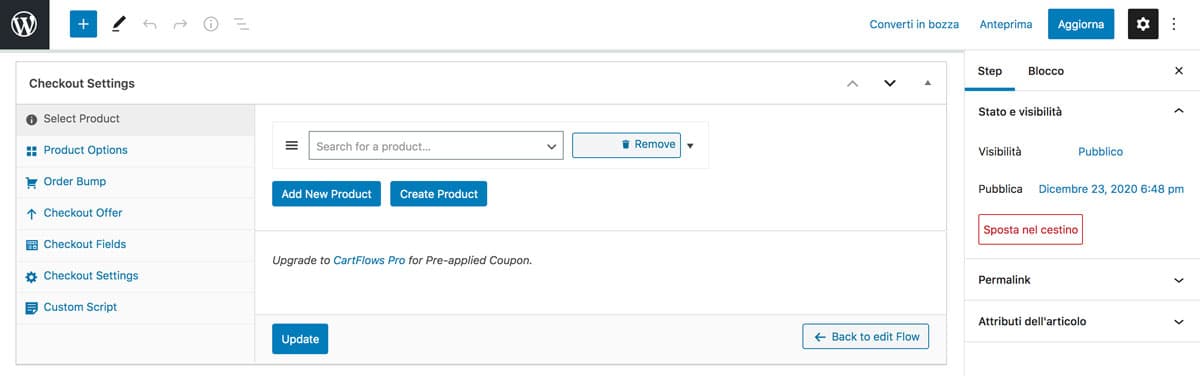Follow the CartFlows Pro link

tap(369, 260)
